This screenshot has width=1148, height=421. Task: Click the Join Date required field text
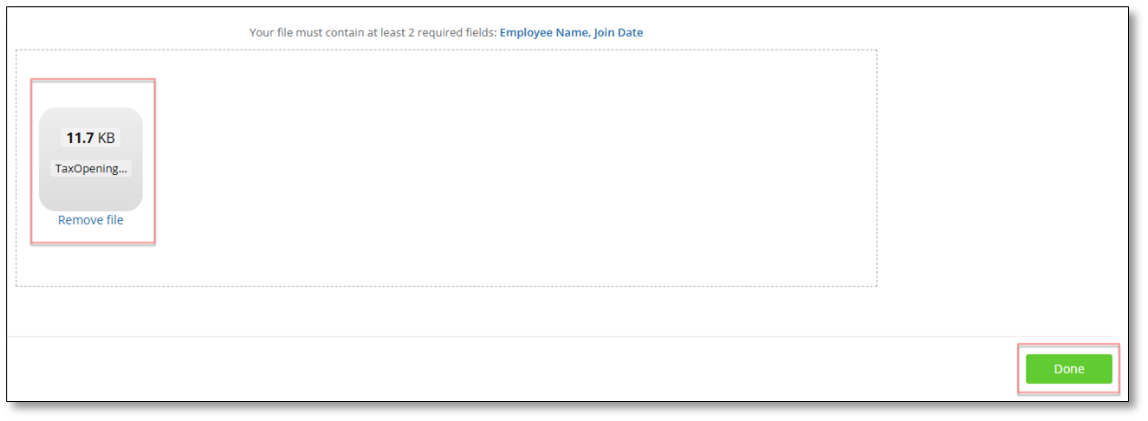coord(619,32)
